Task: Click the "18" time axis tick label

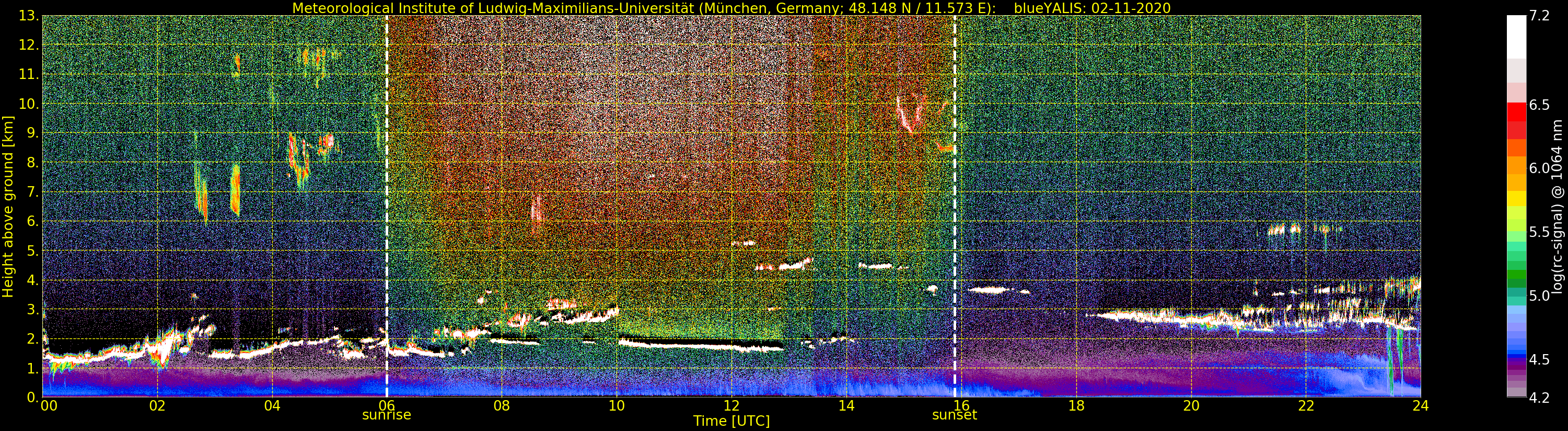Action: click(1076, 406)
